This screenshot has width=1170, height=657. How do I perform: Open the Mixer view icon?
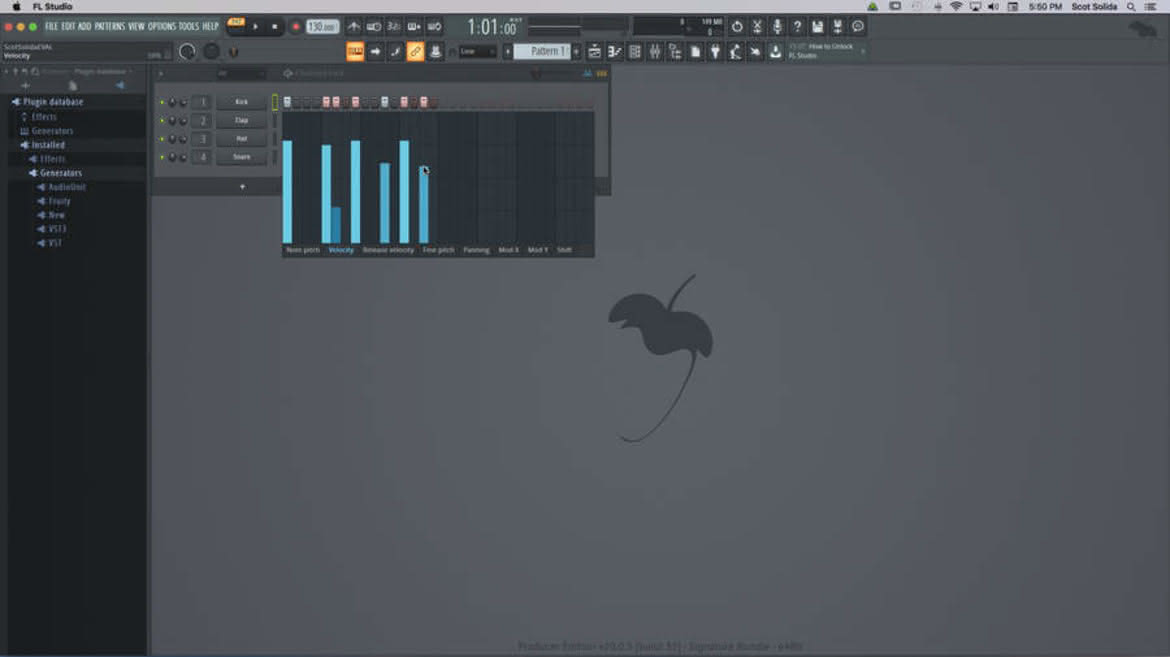pos(655,52)
